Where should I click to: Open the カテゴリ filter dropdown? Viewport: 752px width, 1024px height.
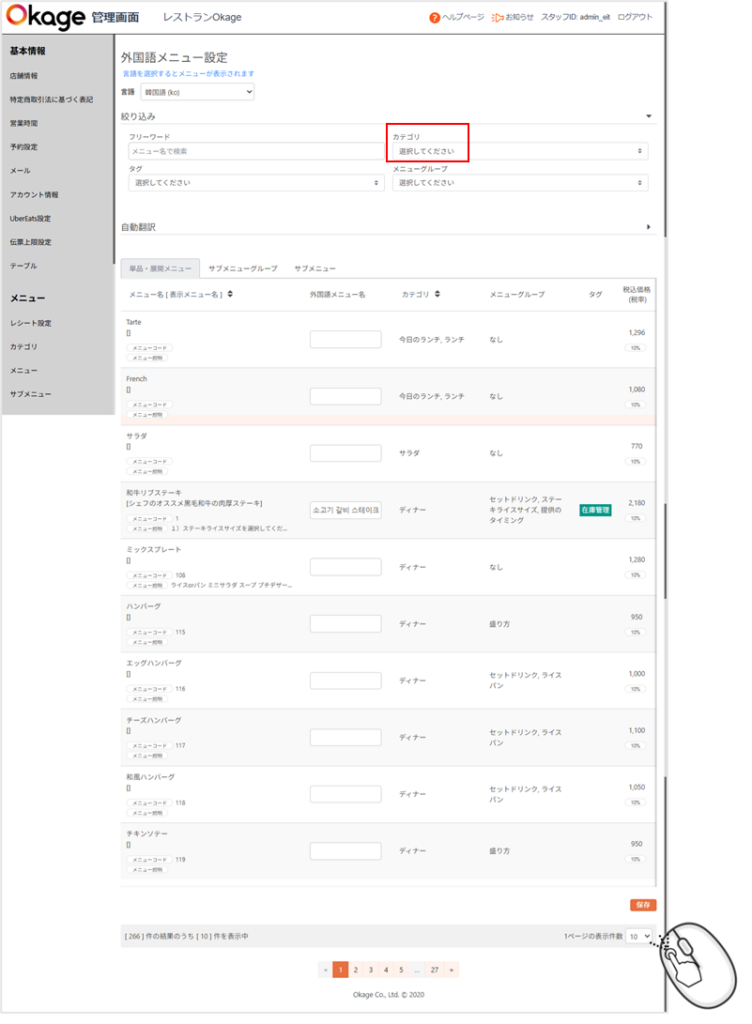click(519, 151)
